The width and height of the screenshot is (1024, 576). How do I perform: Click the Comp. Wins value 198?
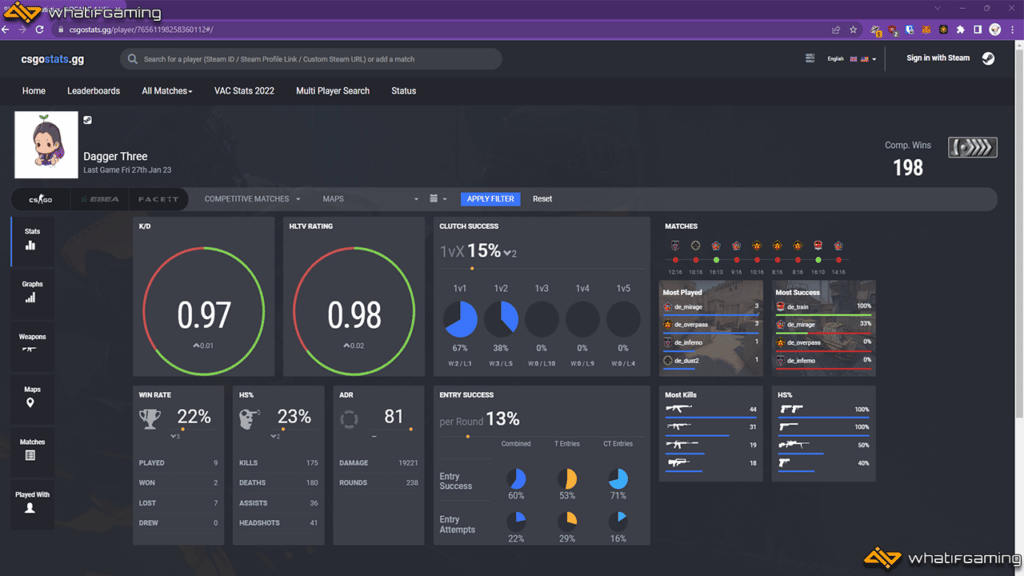tap(908, 168)
